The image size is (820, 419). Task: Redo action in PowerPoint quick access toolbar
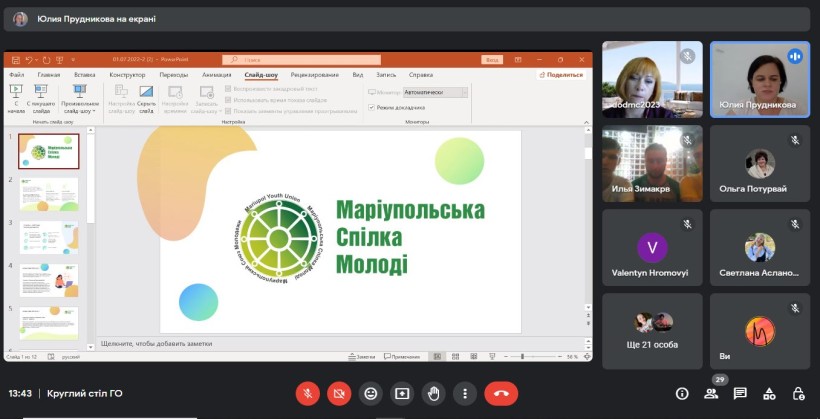(46, 60)
